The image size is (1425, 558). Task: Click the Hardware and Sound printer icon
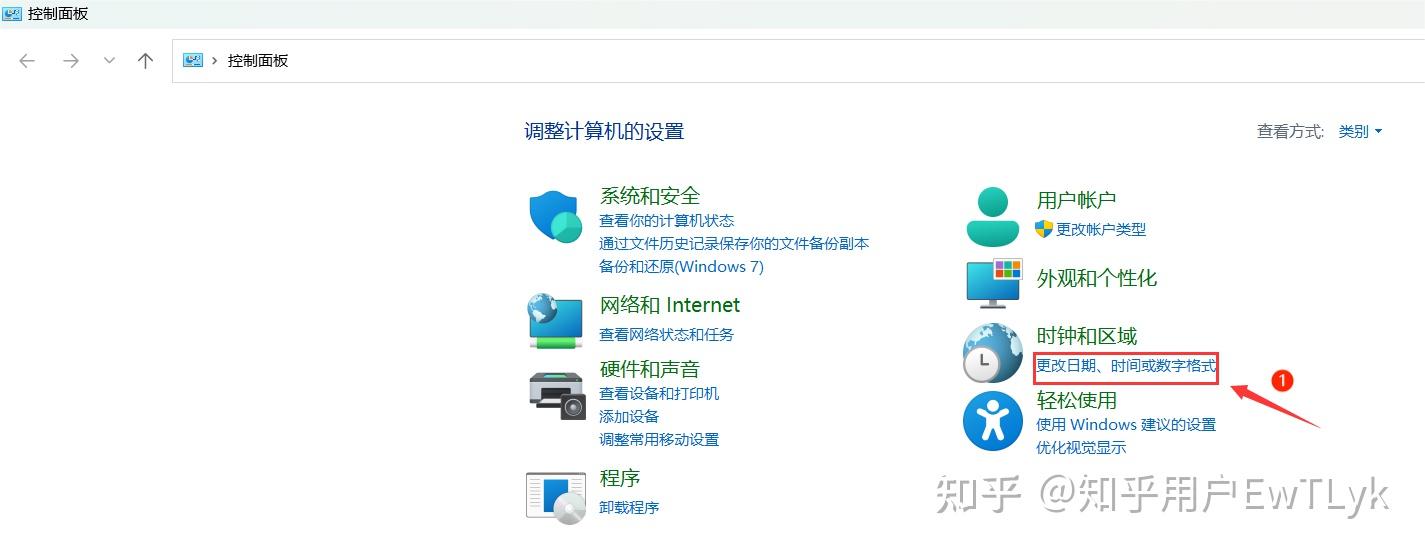click(x=556, y=395)
